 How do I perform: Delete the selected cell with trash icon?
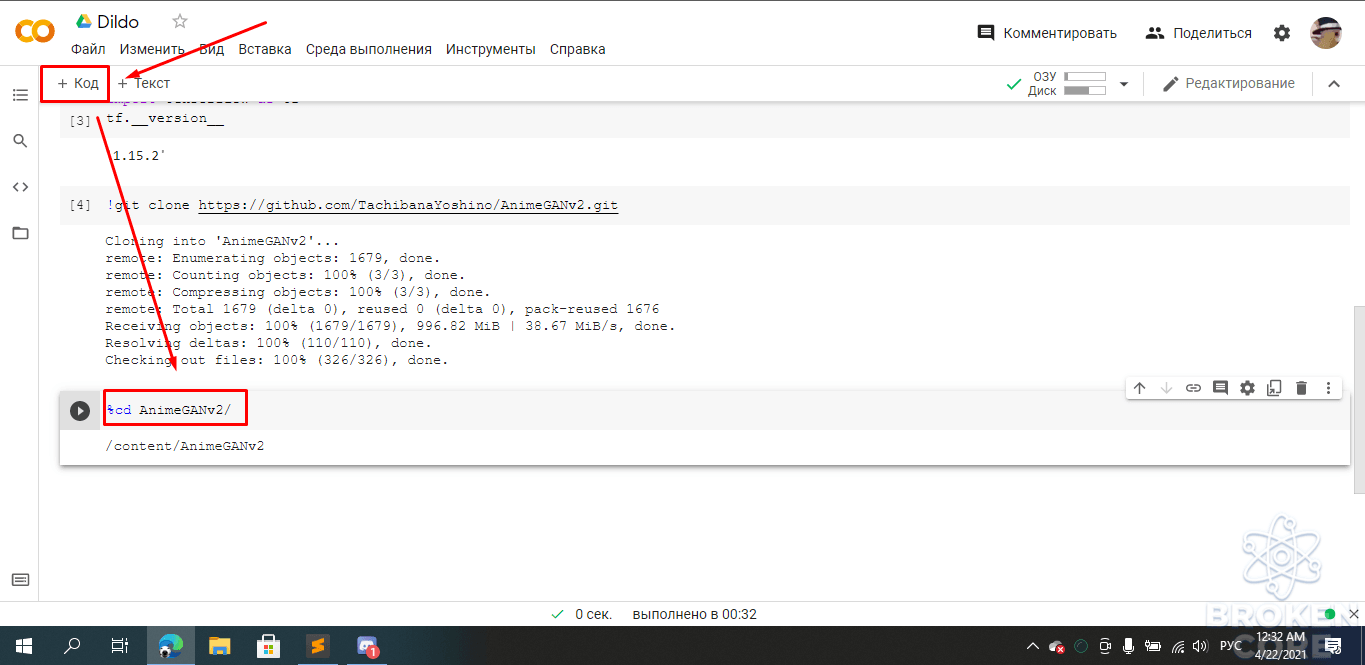(1301, 388)
